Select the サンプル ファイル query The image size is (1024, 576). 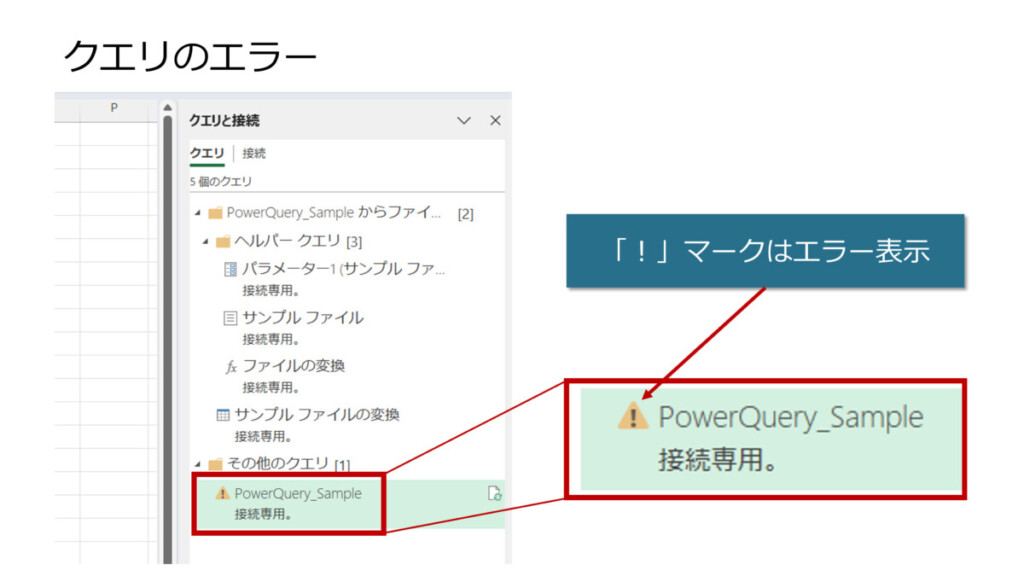(x=302, y=318)
